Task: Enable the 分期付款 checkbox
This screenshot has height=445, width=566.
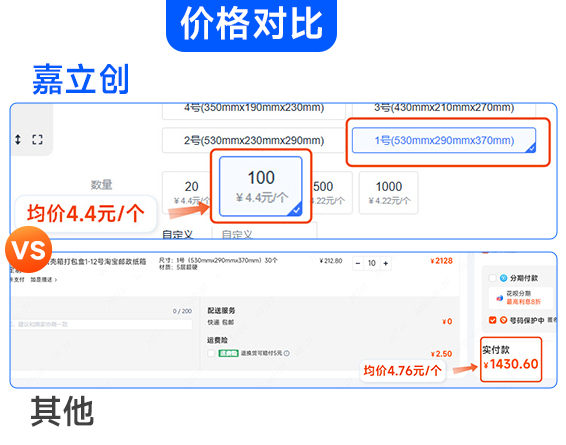Action: pos(492,278)
